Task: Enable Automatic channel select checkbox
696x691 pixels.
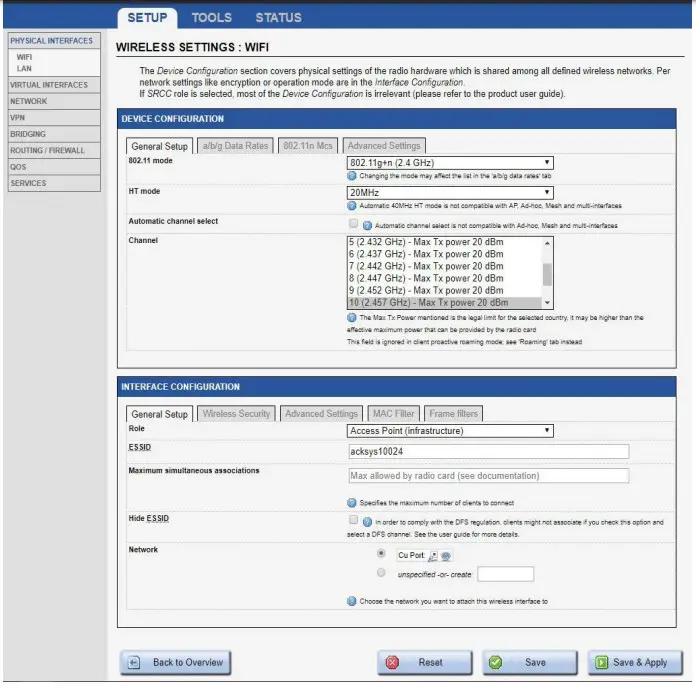Action: (353, 223)
